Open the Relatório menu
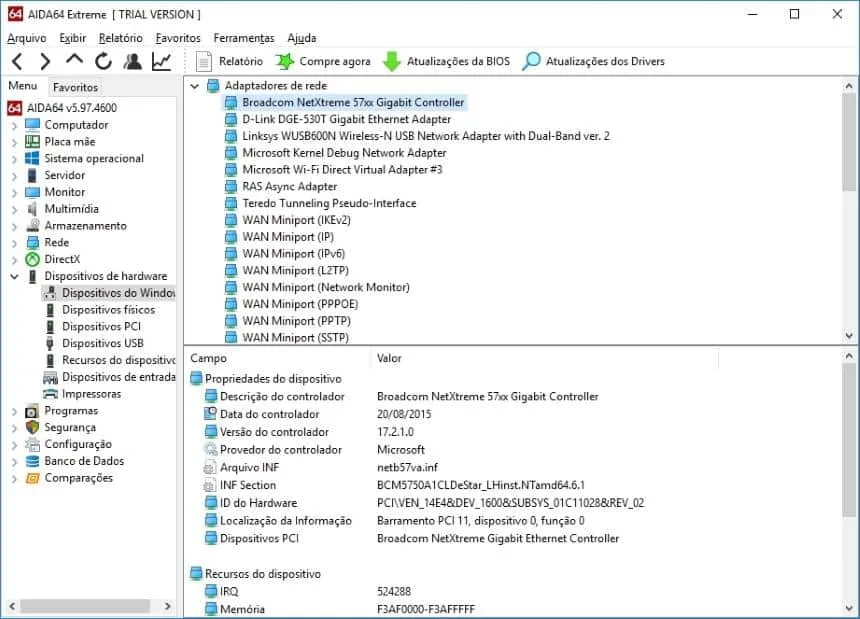This screenshot has height=619, width=860. pos(121,38)
